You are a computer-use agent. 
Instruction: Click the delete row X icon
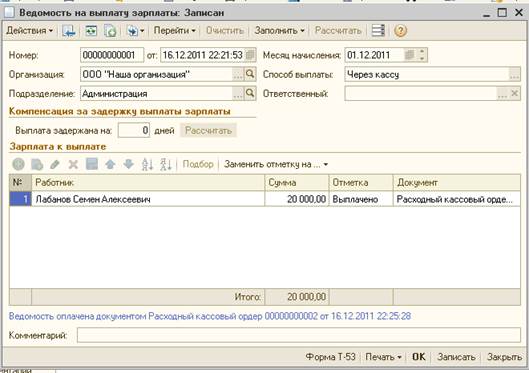click(73, 164)
